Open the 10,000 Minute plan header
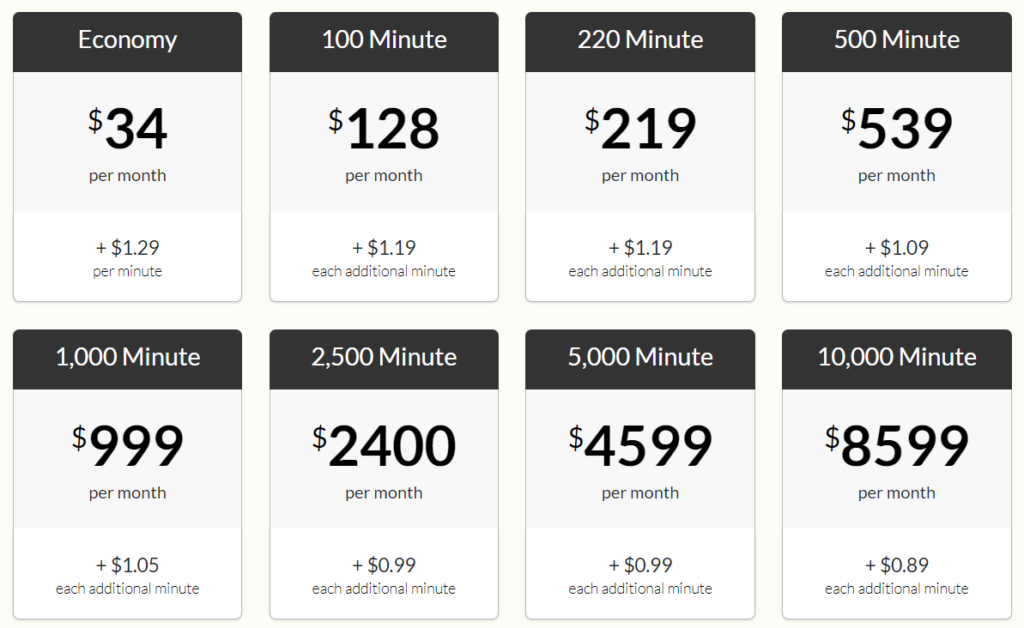Image resolution: width=1024 pixels, height=628 pixels. [x=897, y=359]
